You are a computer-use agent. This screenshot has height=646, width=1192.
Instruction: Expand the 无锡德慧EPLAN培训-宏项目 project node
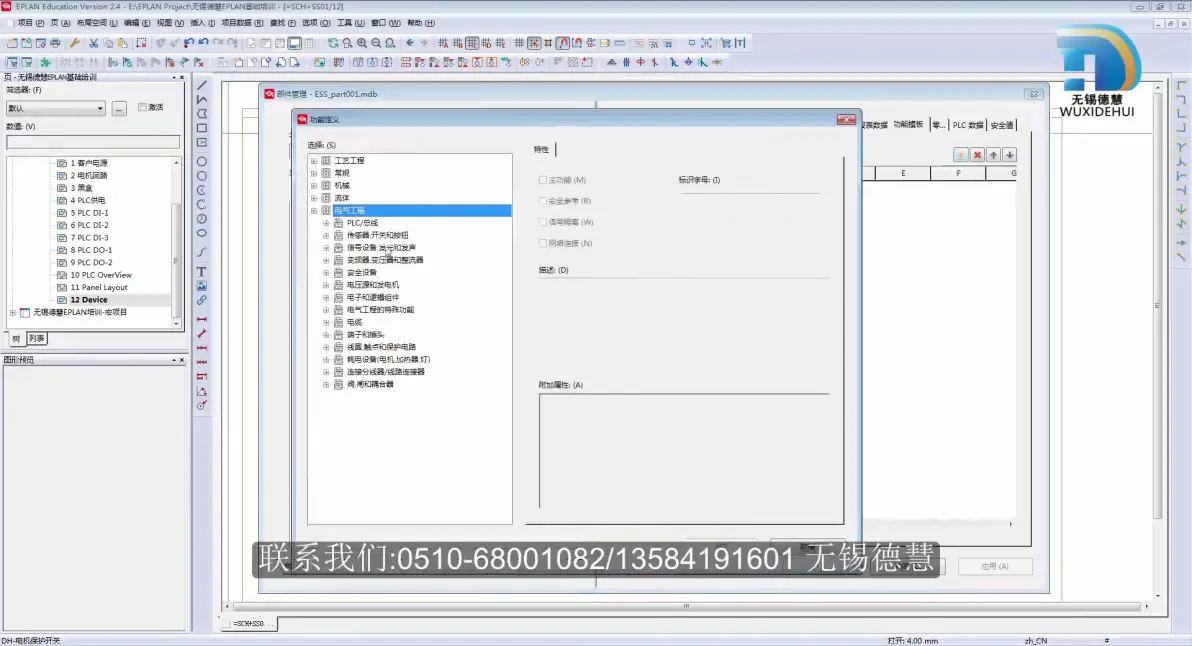pyautogui.click(x=13, y=312)
